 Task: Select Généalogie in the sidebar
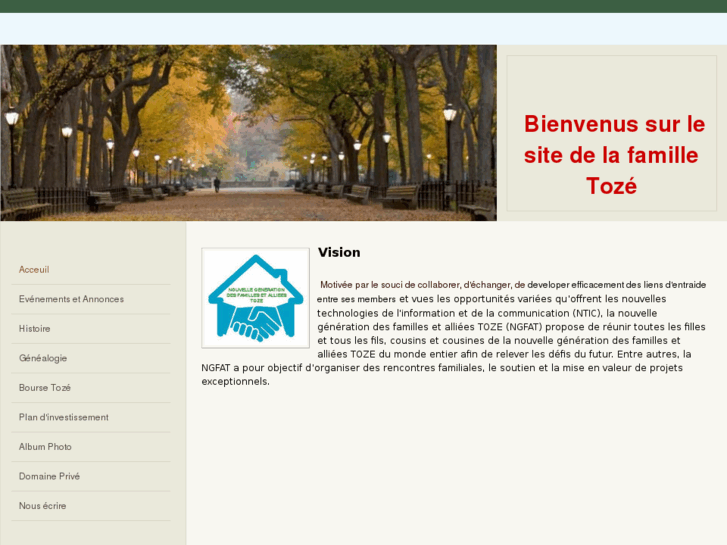coord(43,358)
